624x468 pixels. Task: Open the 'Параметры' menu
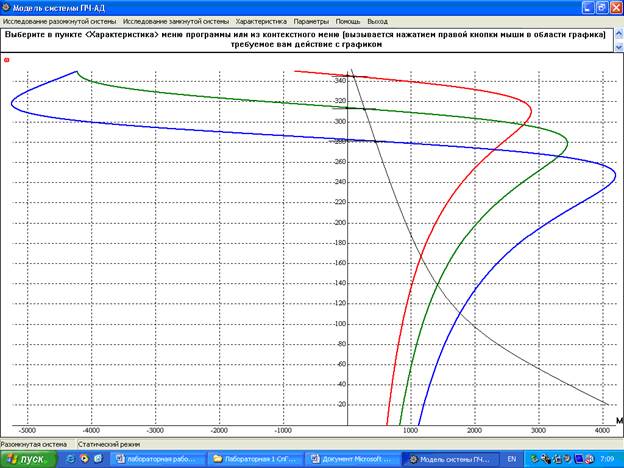[311, 21]
